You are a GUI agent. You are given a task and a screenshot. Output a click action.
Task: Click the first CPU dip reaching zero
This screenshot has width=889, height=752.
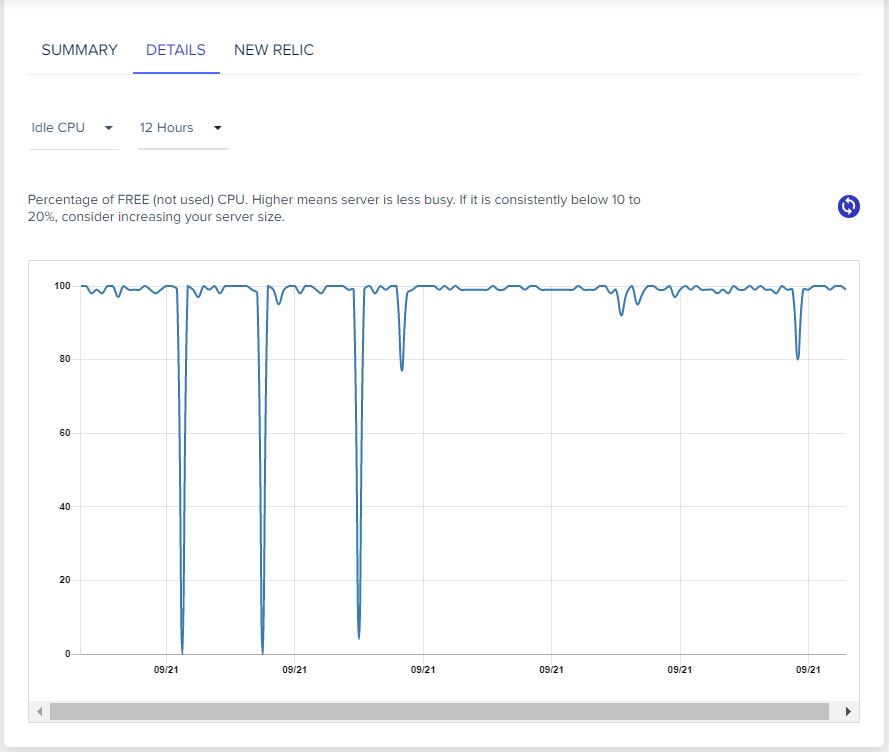[182, 652]
